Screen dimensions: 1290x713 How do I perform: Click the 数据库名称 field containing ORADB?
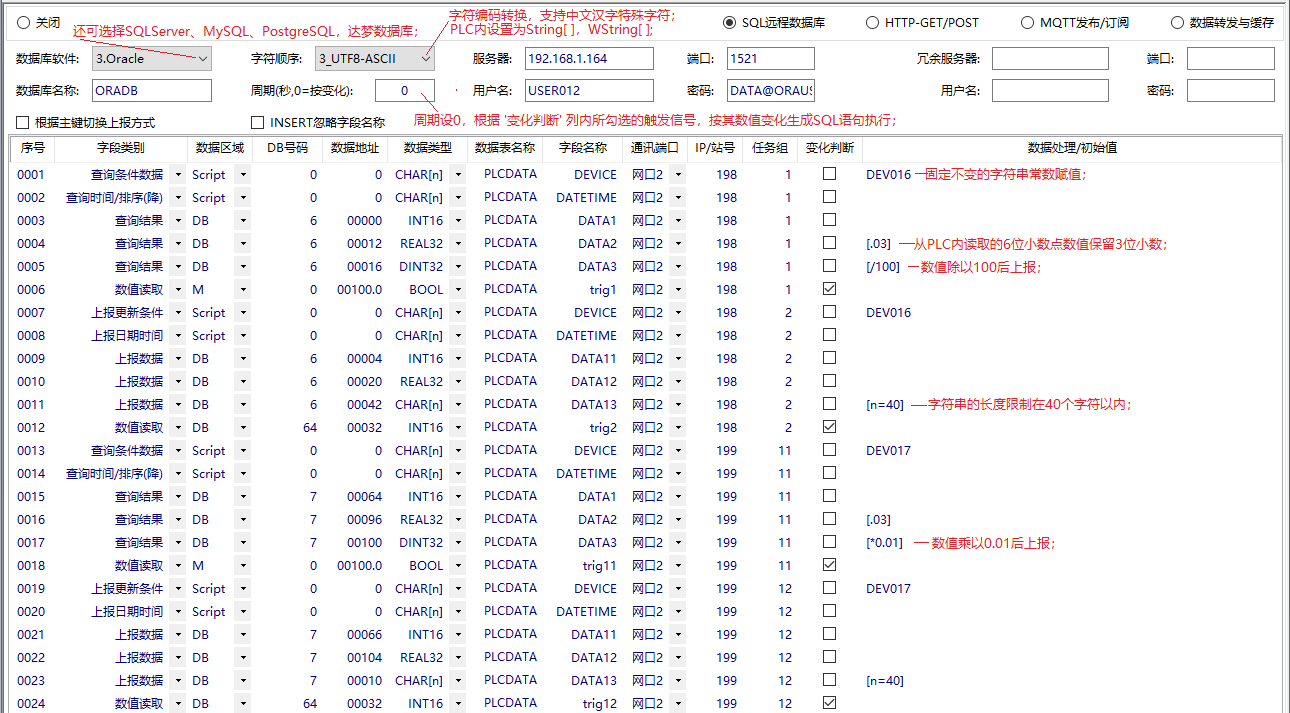pos(151,91)
